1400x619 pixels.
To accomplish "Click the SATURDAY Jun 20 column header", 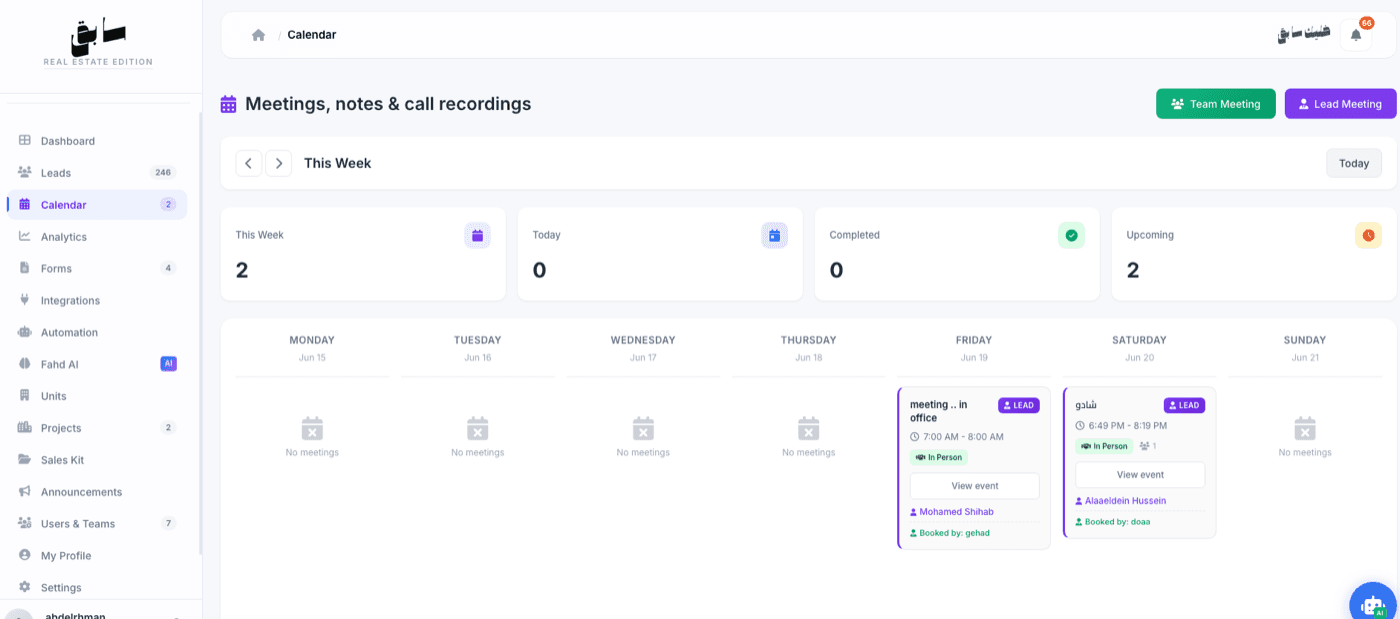I will pos(1139,348).
